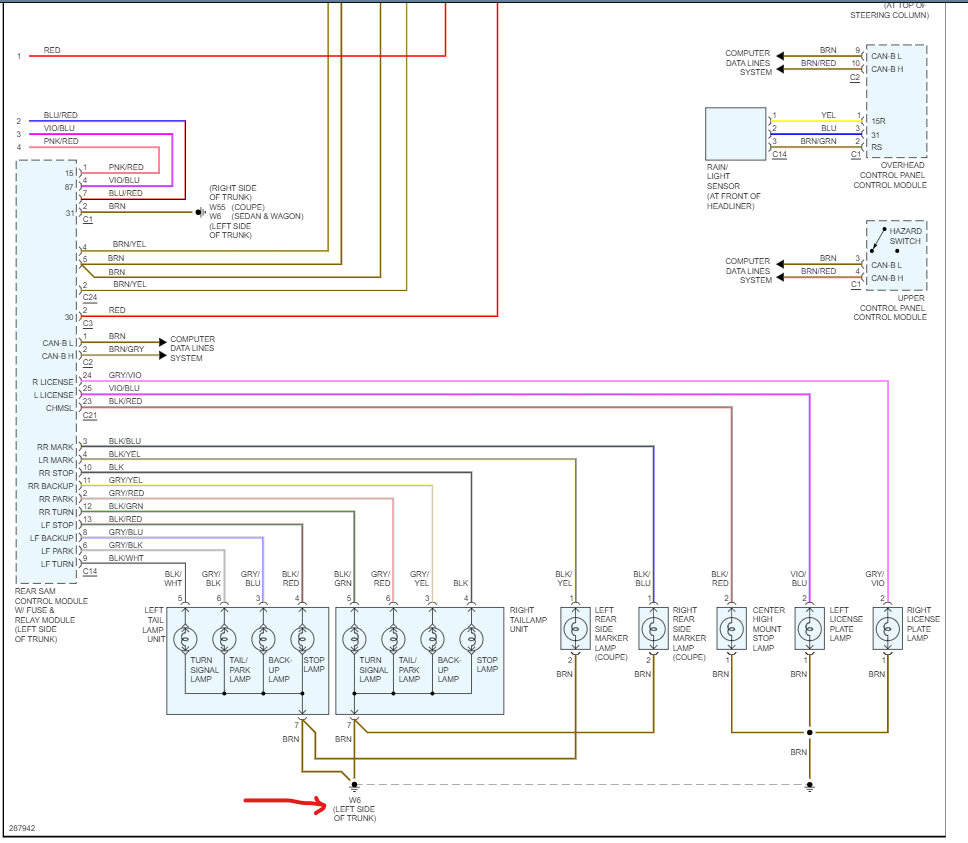Click the arrowhead on overhead module BRN/RED wire
The width and height of the screenshot is (968, 843).
780,69
